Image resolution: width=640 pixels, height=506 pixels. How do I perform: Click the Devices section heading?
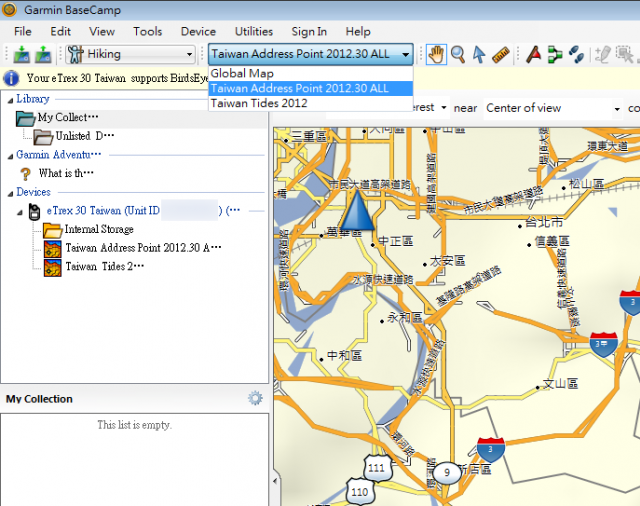(x=33, y=192)
